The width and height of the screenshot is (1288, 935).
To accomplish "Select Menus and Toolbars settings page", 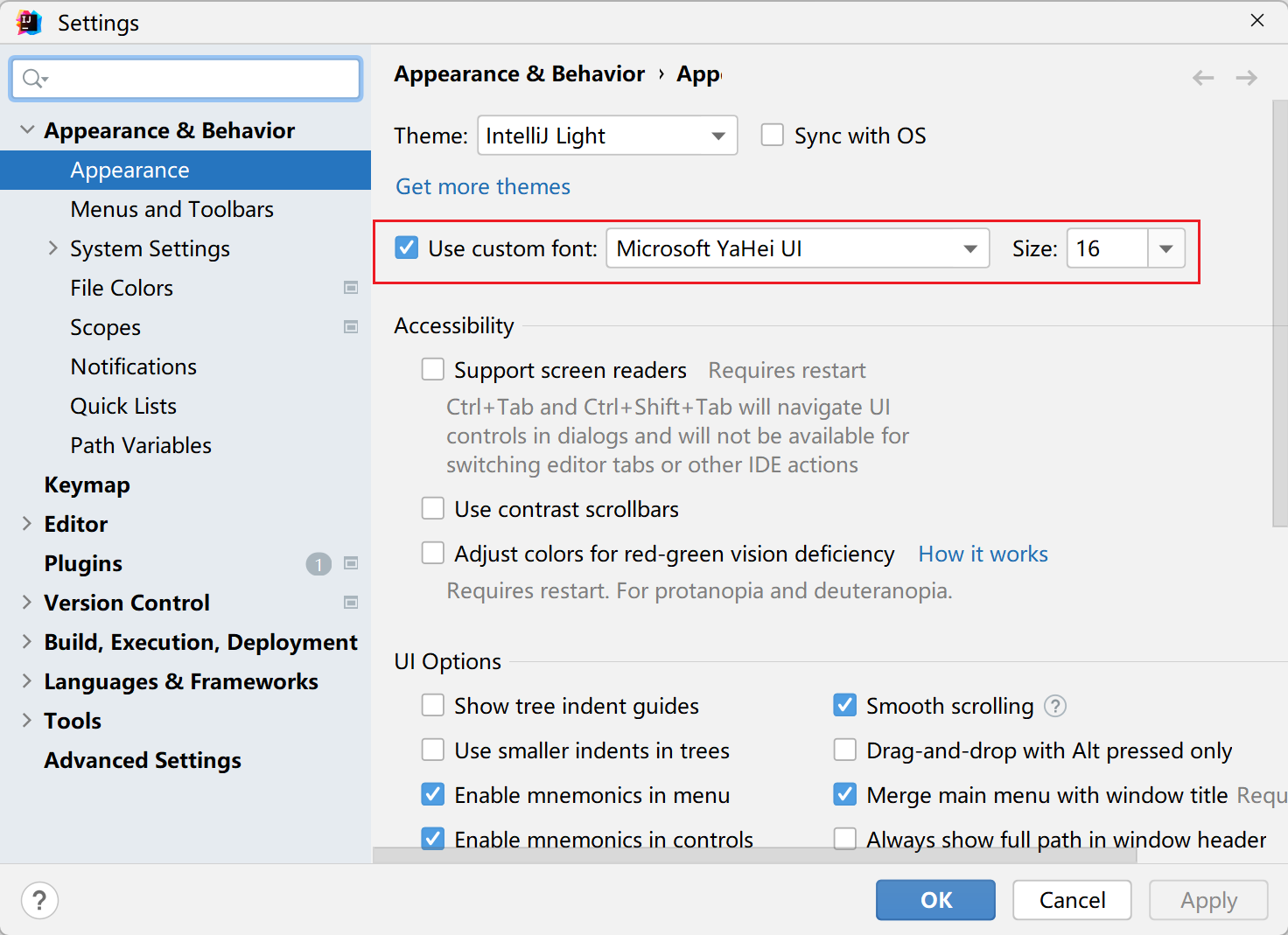I will [171, 209].
